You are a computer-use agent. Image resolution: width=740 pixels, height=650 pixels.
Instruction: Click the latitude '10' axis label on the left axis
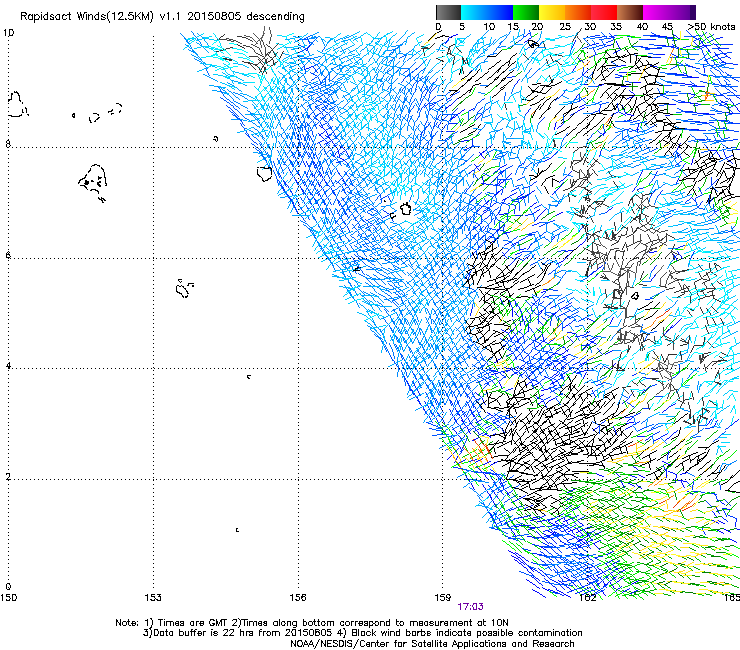tap(8, 33)
